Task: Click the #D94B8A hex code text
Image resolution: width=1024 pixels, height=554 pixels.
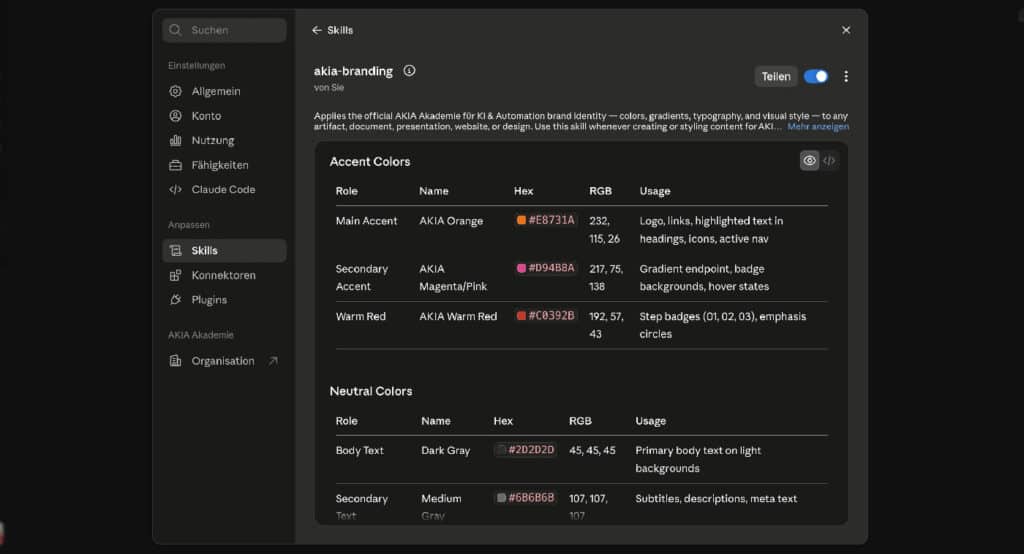Action: click(551, 268)
